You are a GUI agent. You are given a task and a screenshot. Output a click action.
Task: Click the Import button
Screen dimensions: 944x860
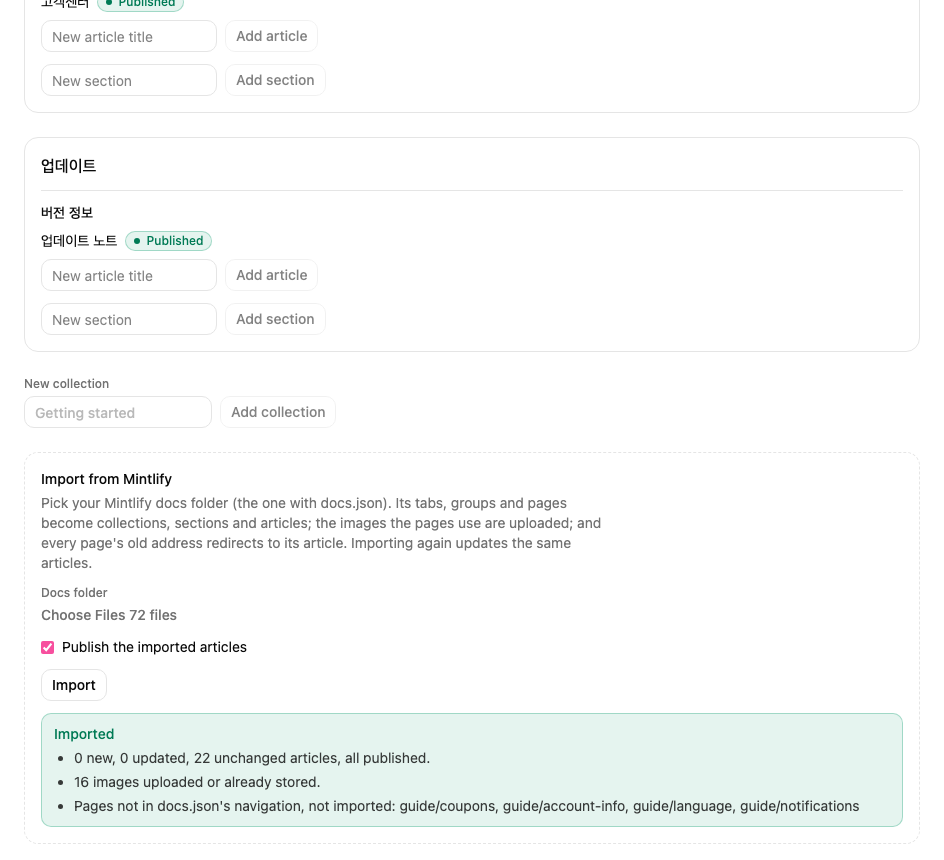pyautogui.click(x=74, y=685)
